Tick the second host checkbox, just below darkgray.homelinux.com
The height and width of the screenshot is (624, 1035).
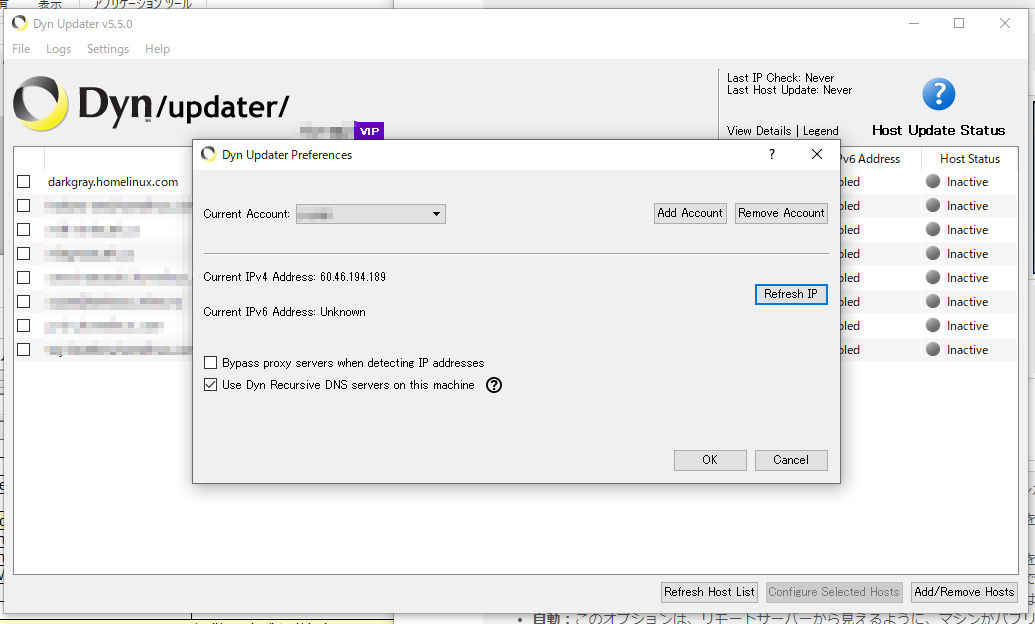pos(24,205)
